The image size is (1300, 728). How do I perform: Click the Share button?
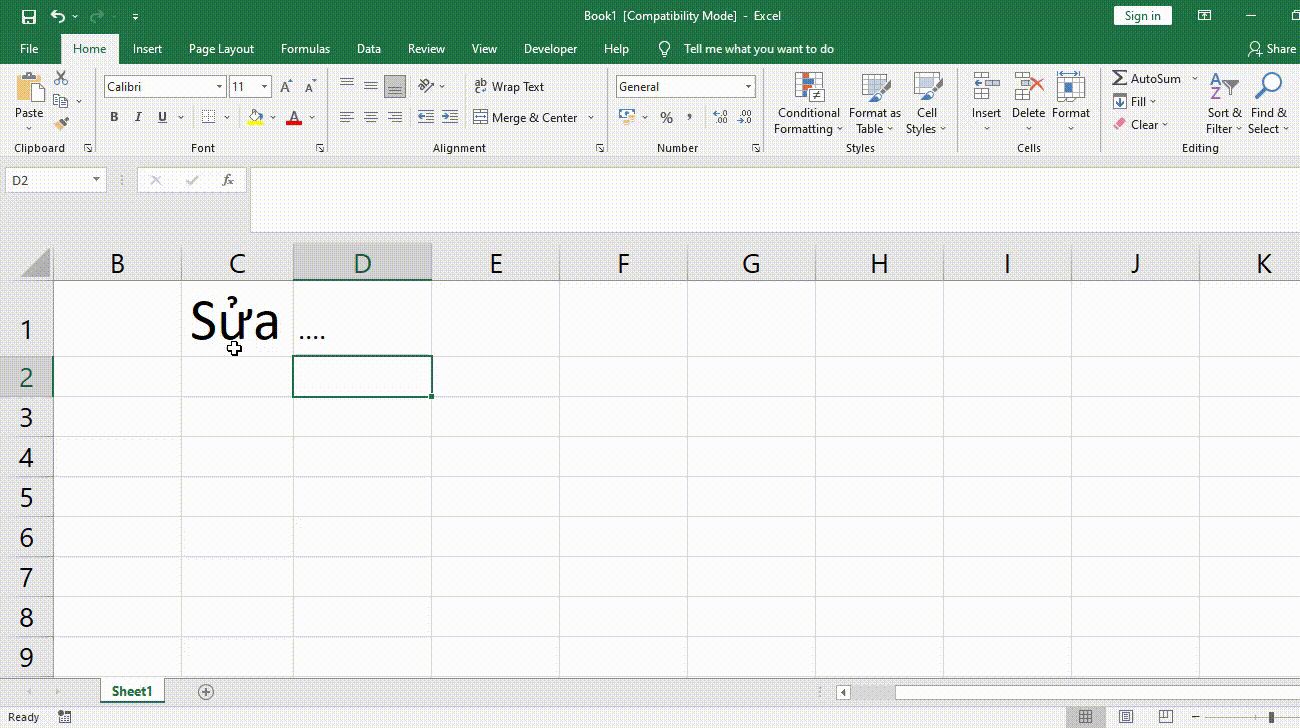(1271, 49)
